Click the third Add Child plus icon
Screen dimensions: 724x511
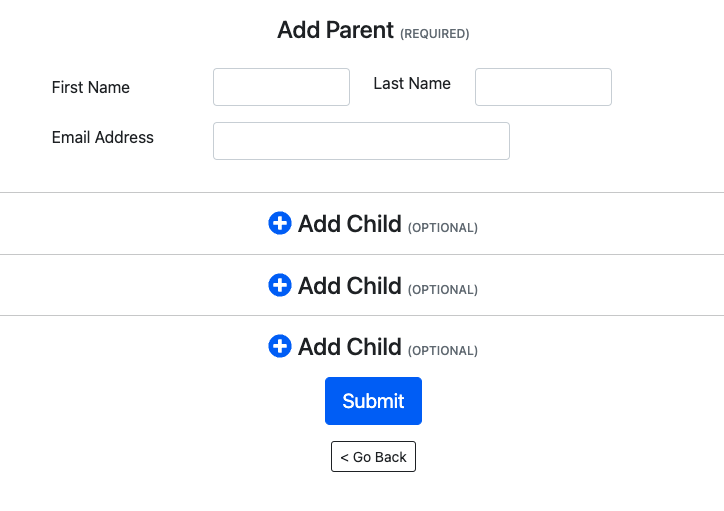[x=280, y=346]
